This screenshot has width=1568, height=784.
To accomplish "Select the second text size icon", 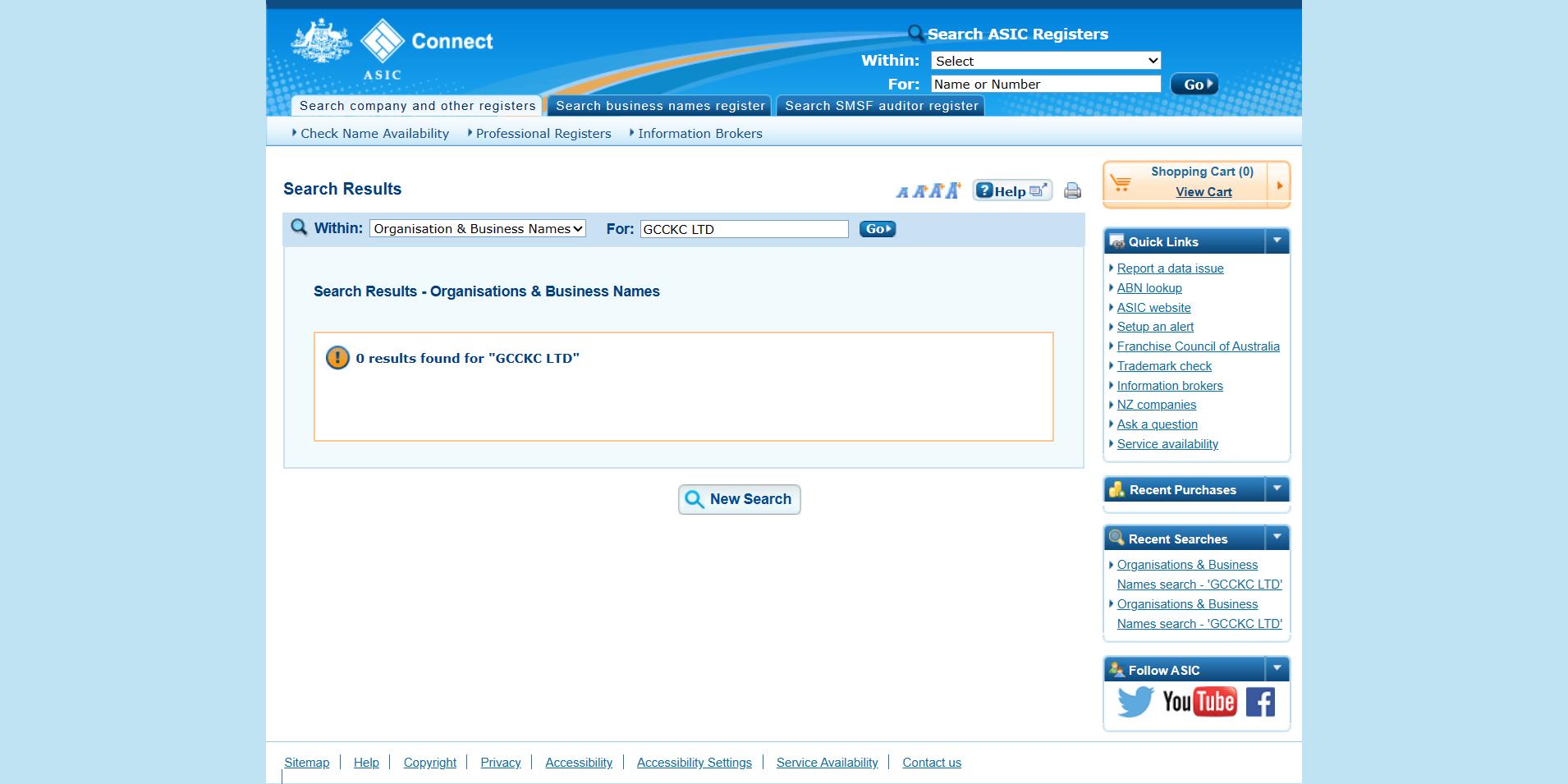I will tap(919, 191).
